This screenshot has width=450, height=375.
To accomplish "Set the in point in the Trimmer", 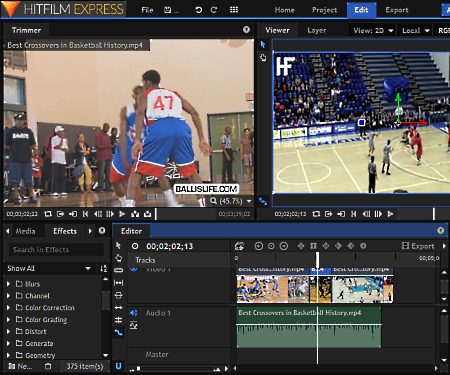I will [x=60, y=214].
